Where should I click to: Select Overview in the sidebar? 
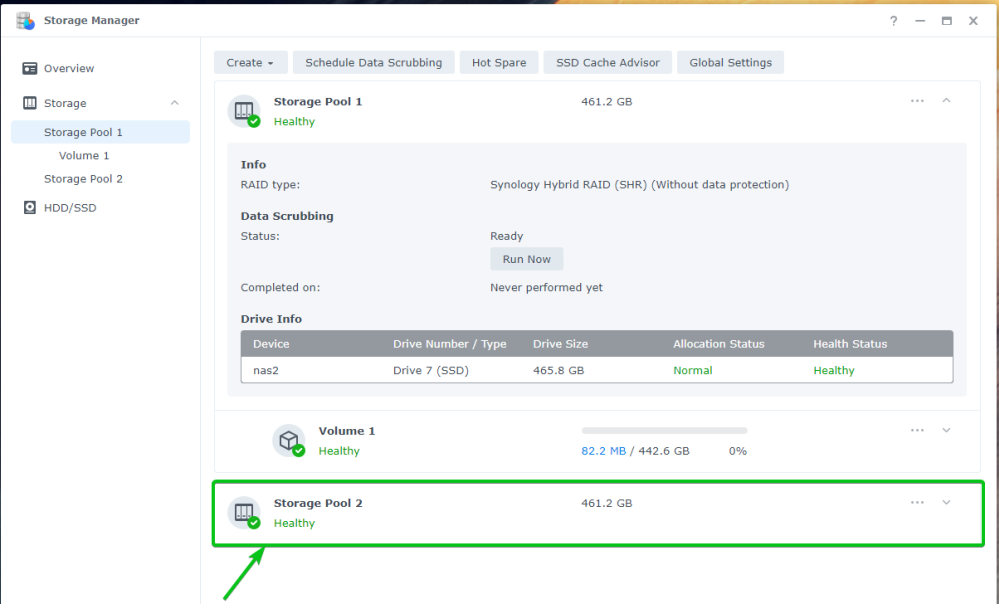point(69,68)
